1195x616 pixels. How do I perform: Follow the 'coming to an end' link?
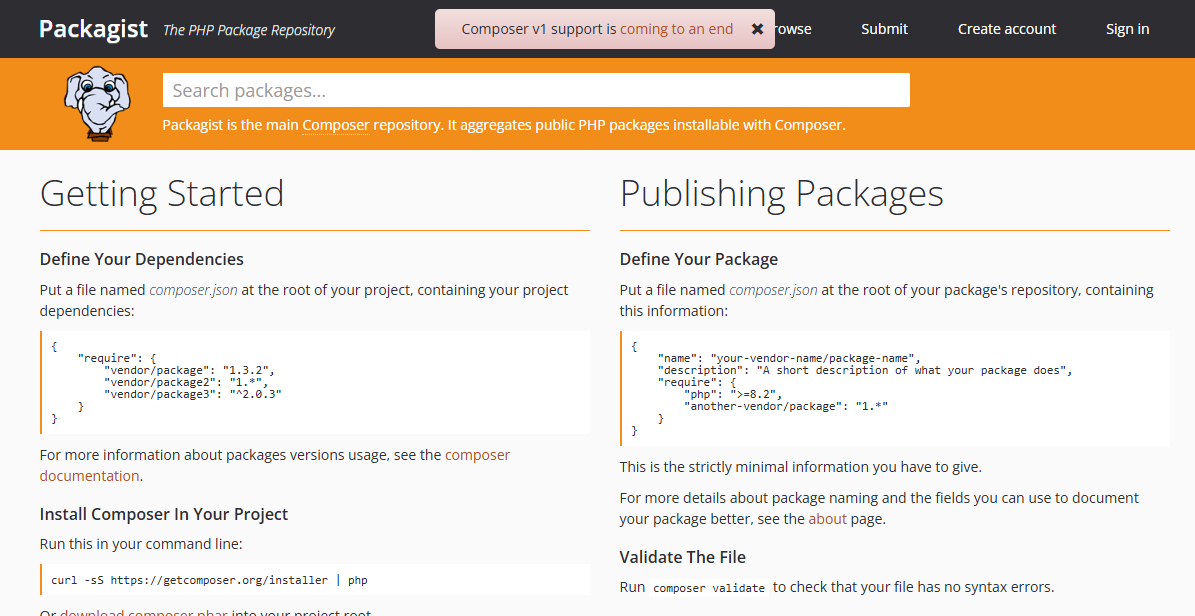(x=677, y=29)
